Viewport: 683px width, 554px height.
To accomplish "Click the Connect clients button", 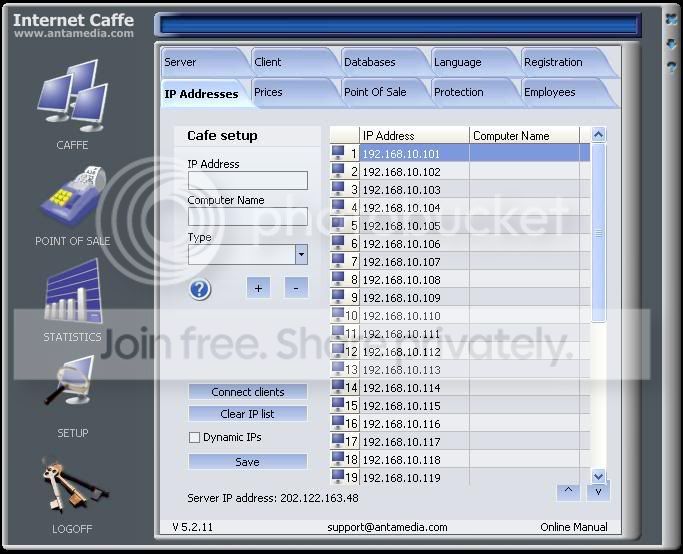I will [248, 392].
